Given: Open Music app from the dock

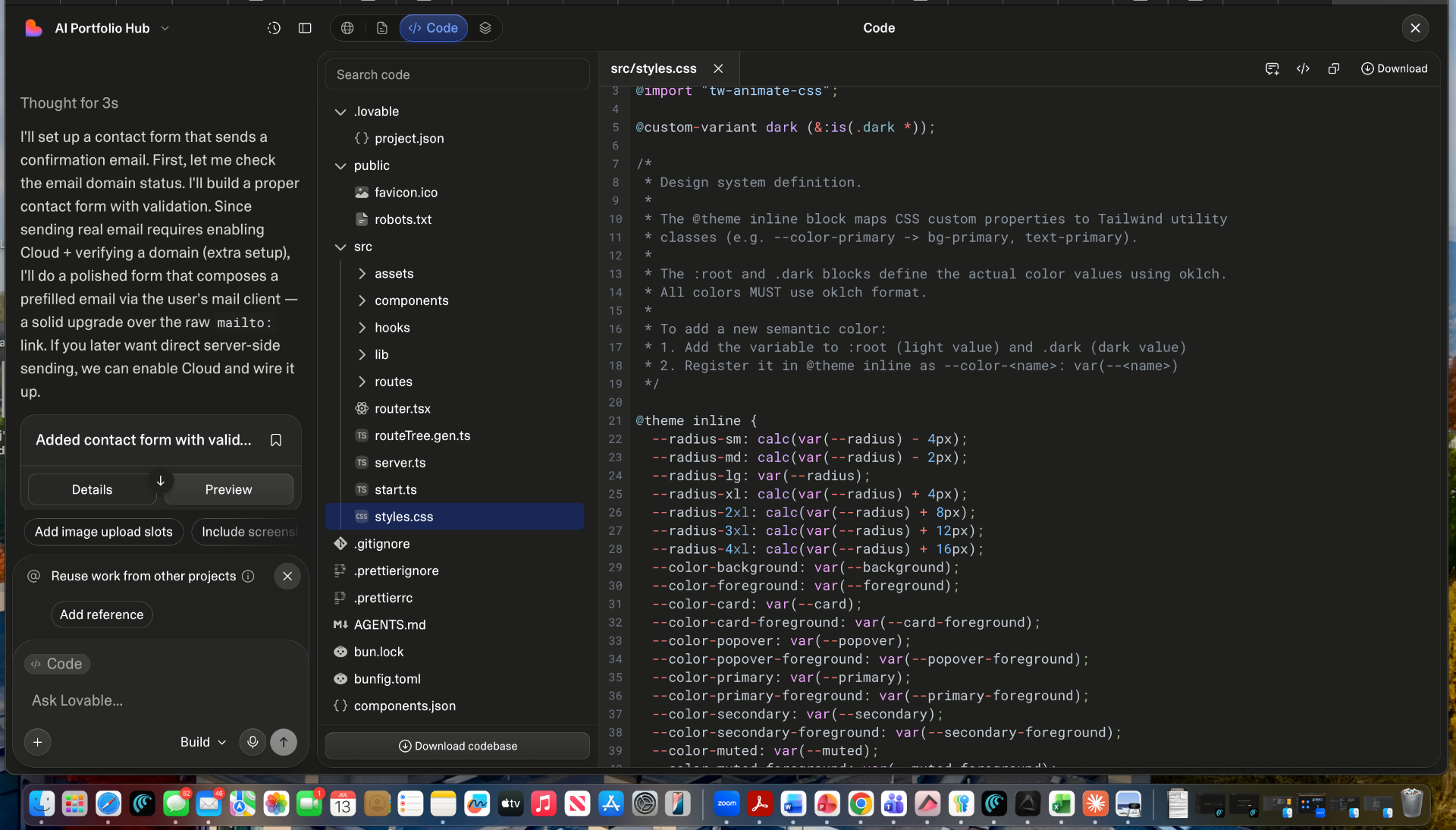Looking at the screenshot, I should pyautogui.click(x=544, y=803).
